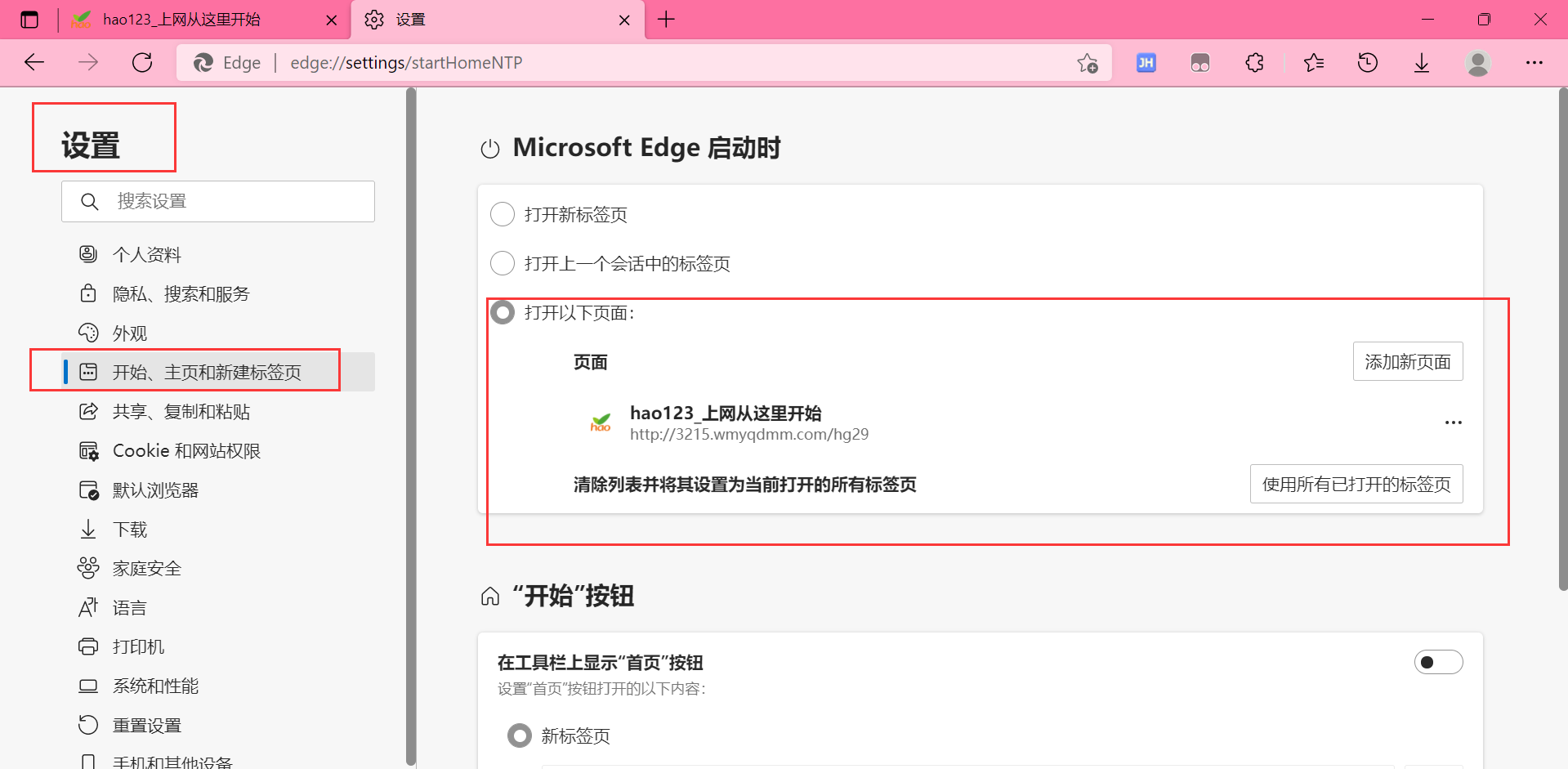Viewport: 1568px width, 769px height.
Task: Open more options for hao123 page entry
Action: (x=1453, y=423)
